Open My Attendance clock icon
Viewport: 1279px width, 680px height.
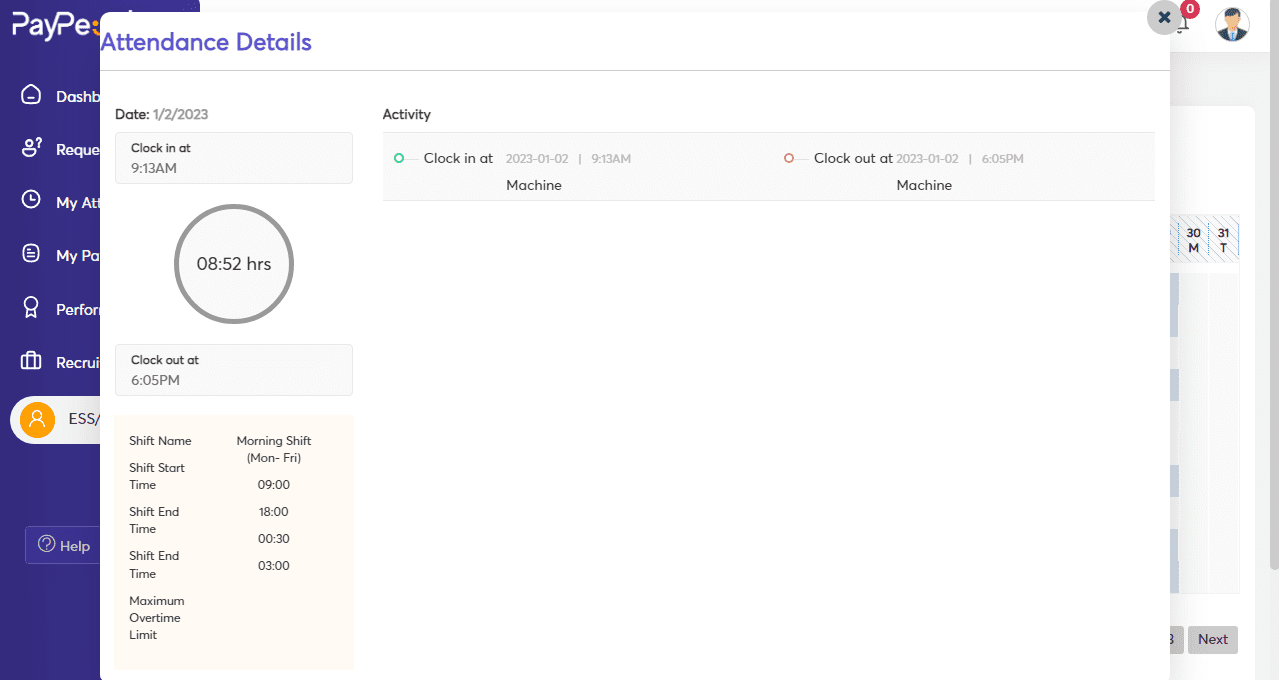(31, 200)
